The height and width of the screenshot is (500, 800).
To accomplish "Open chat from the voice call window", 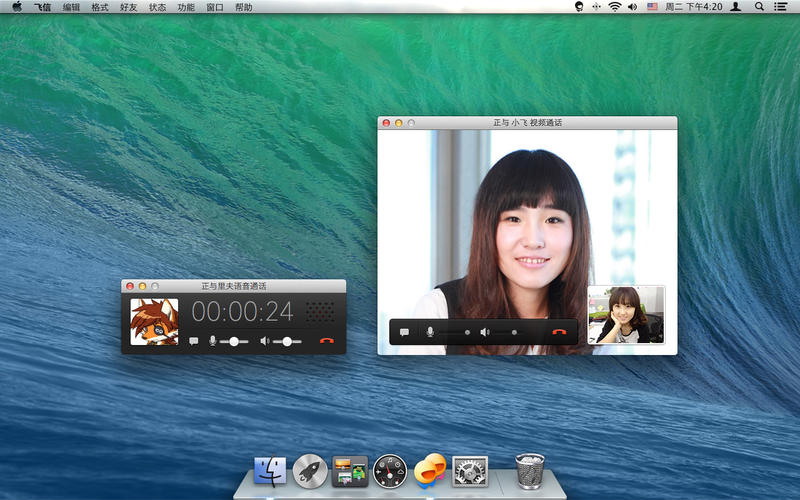I will [x=193, y=341].
